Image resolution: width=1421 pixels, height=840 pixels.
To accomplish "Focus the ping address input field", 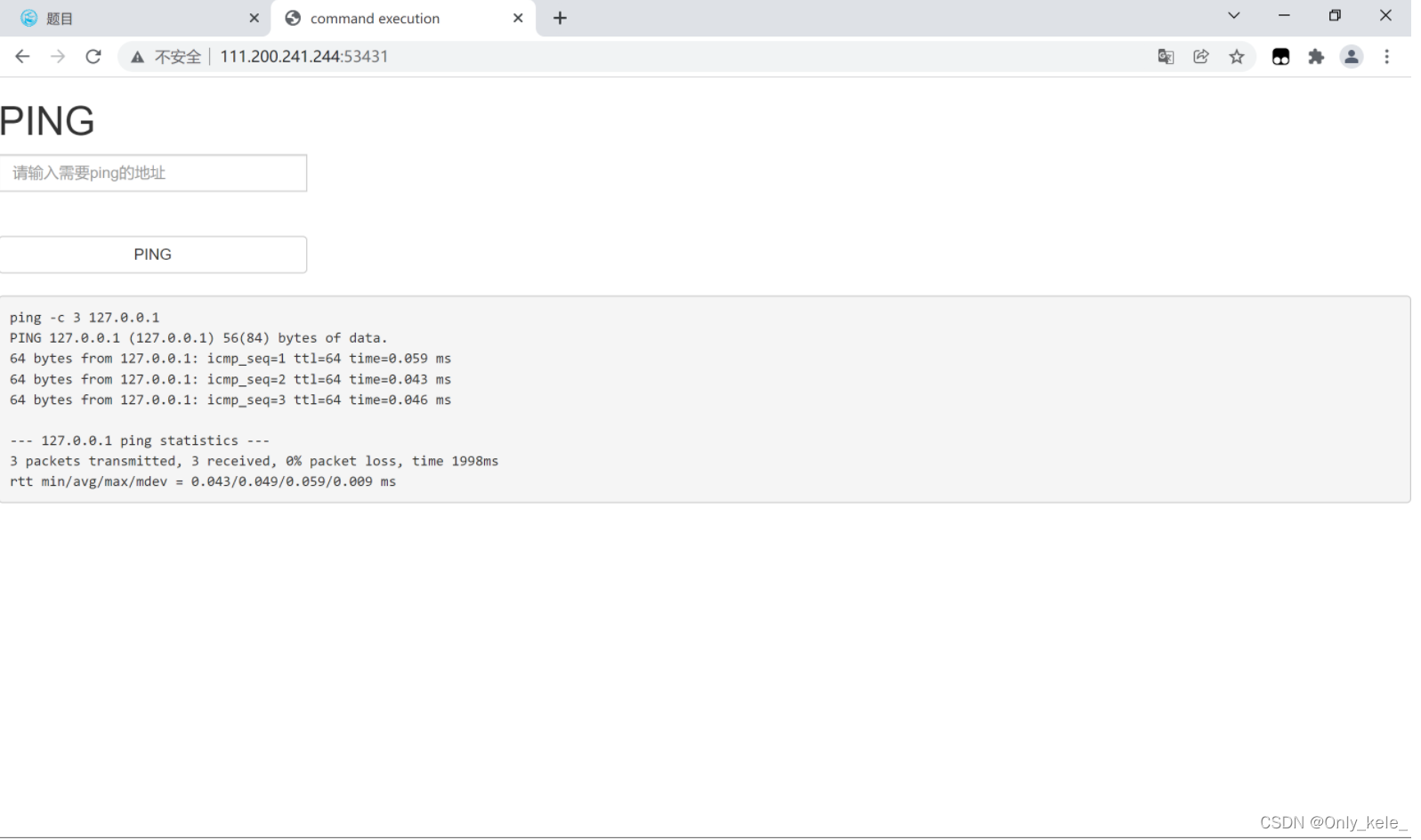I will pos(153,173).
